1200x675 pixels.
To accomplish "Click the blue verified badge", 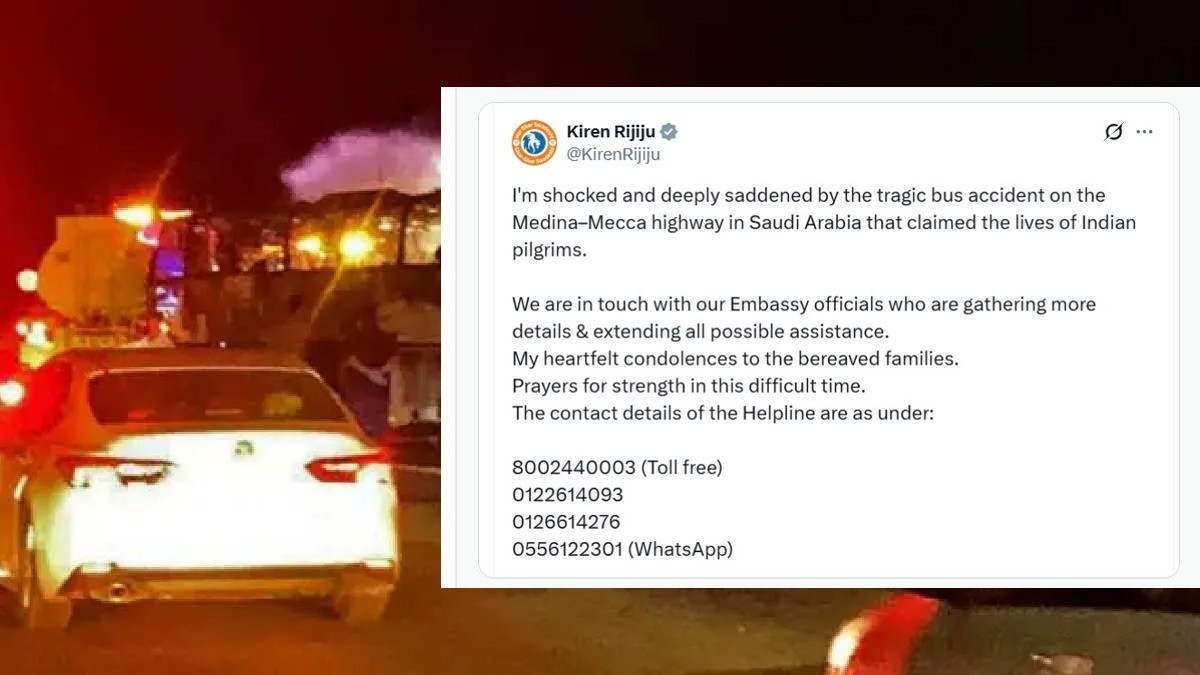I will [669, 132].
